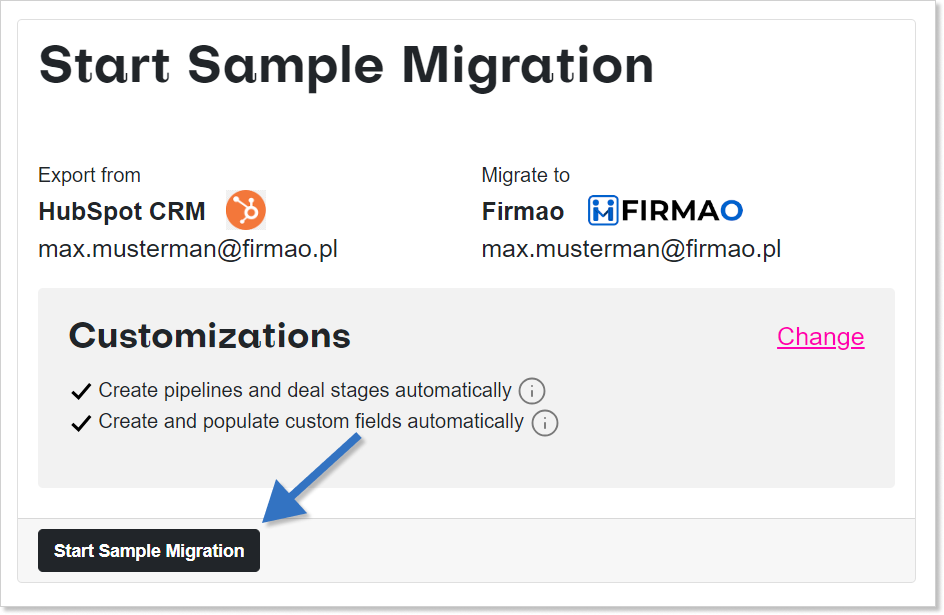
Task: Click the HubSpot sprocket logo icon
Action: point(246,210)
